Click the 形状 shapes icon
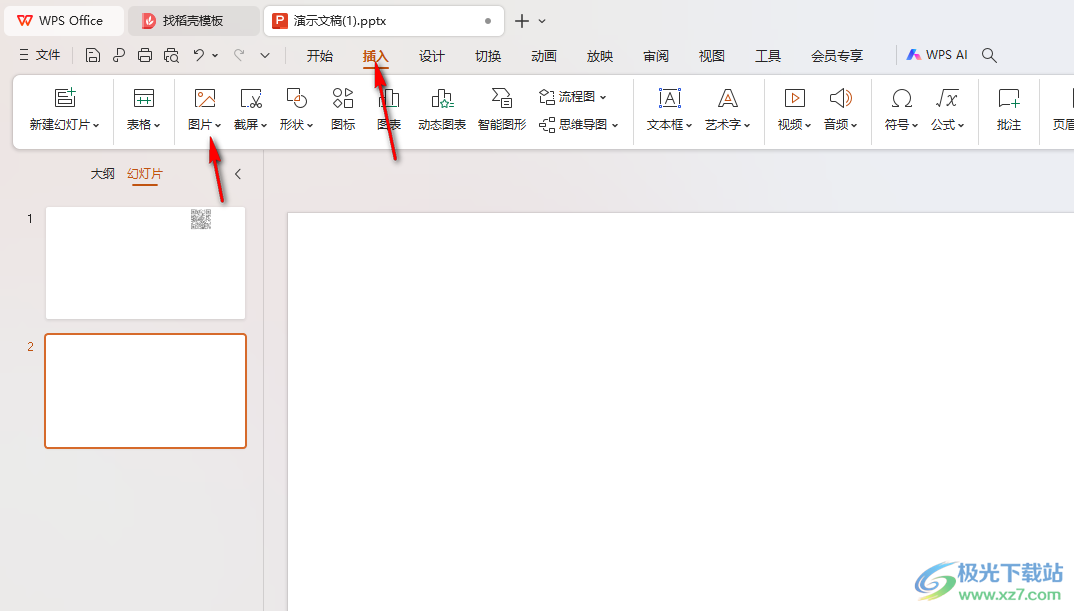Screen dimensions: 1074x611 click(x=297, y=98)
